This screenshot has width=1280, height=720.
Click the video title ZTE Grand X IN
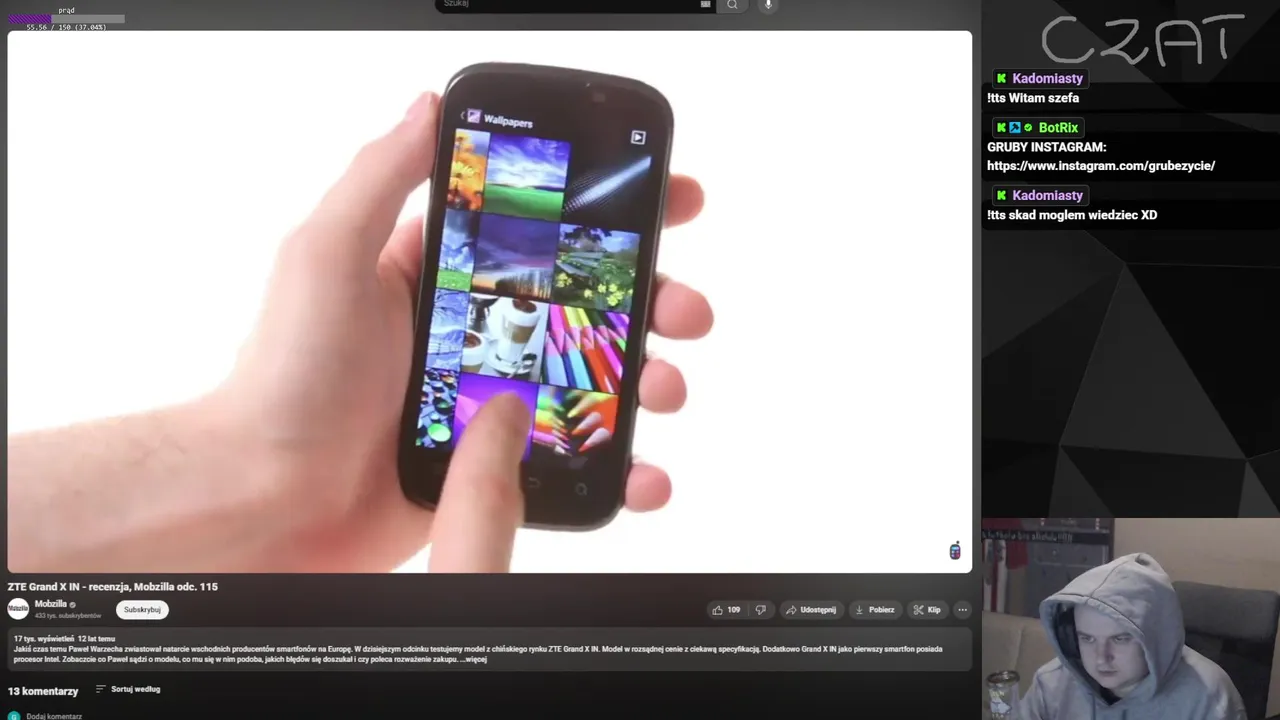112,587
